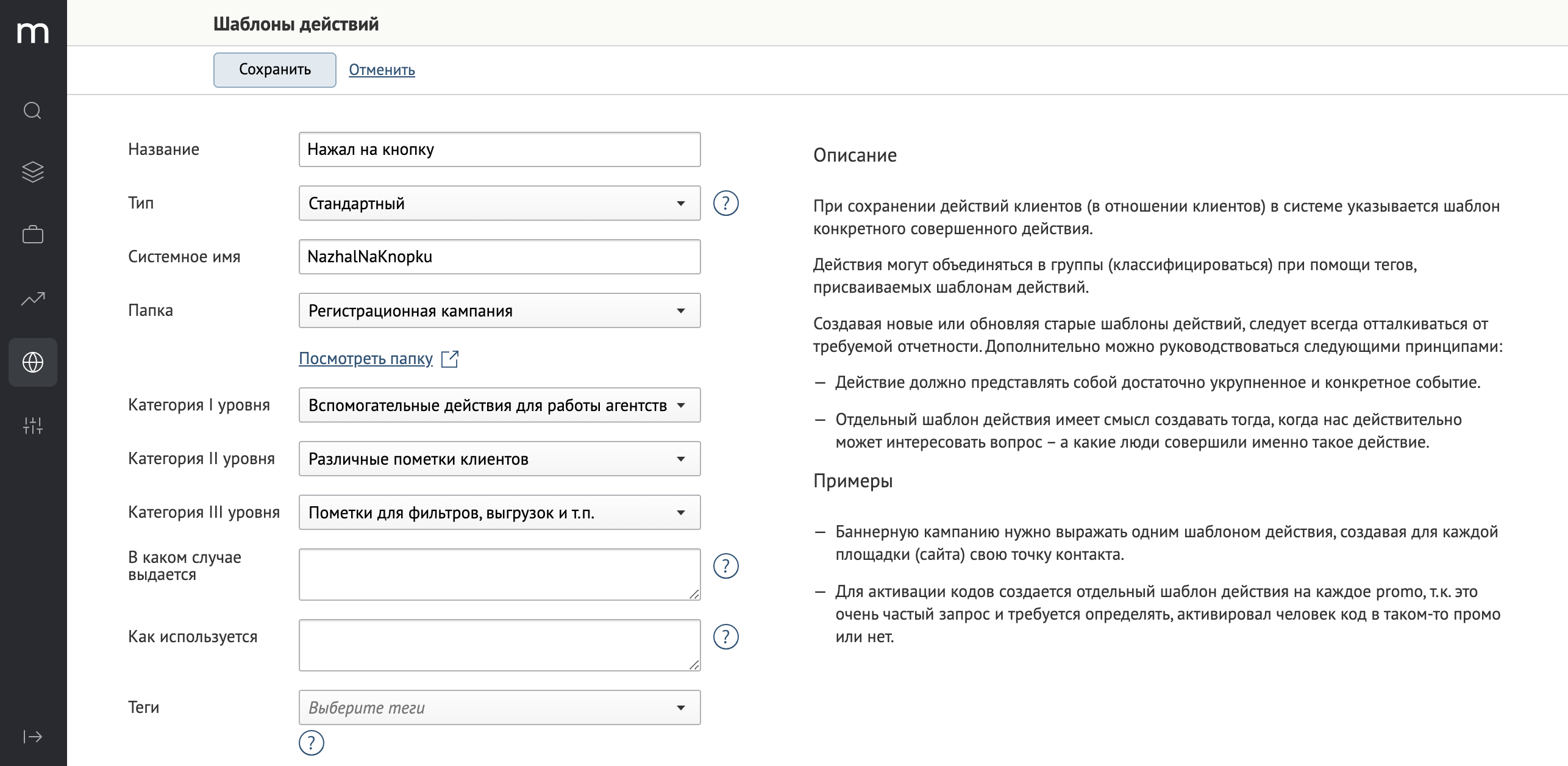This screenshot has height=766, width=1568.
Task: Show help for В каком случае выдается
Action: coord(726,566)
